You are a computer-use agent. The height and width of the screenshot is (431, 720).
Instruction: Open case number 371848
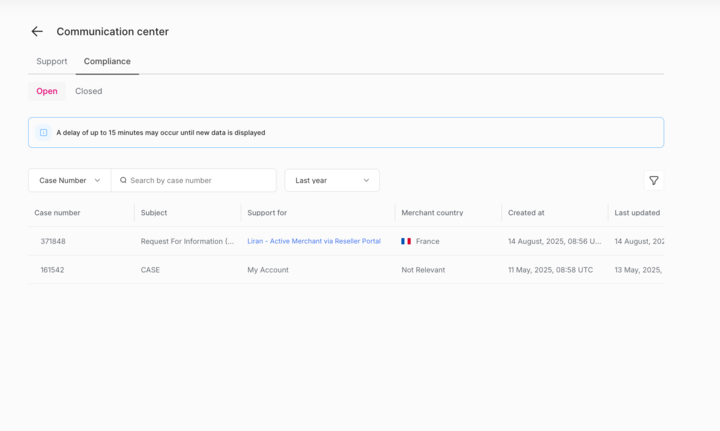(53, 241)
